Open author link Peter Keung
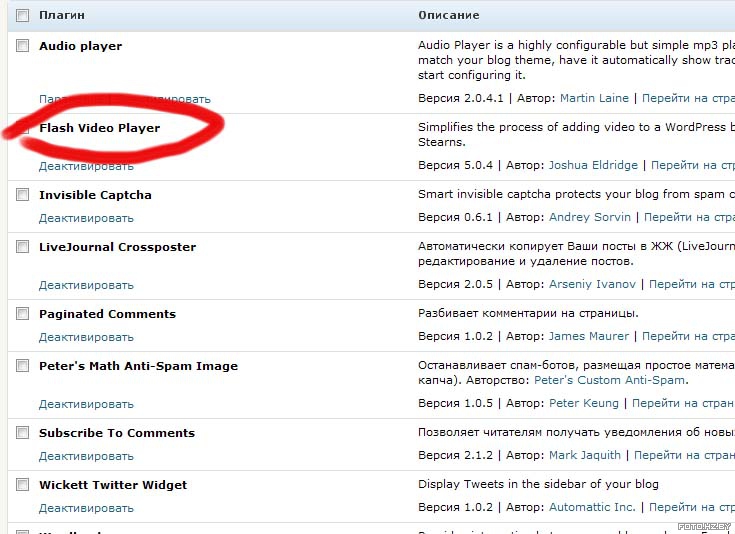 click(x=584, y=404)
